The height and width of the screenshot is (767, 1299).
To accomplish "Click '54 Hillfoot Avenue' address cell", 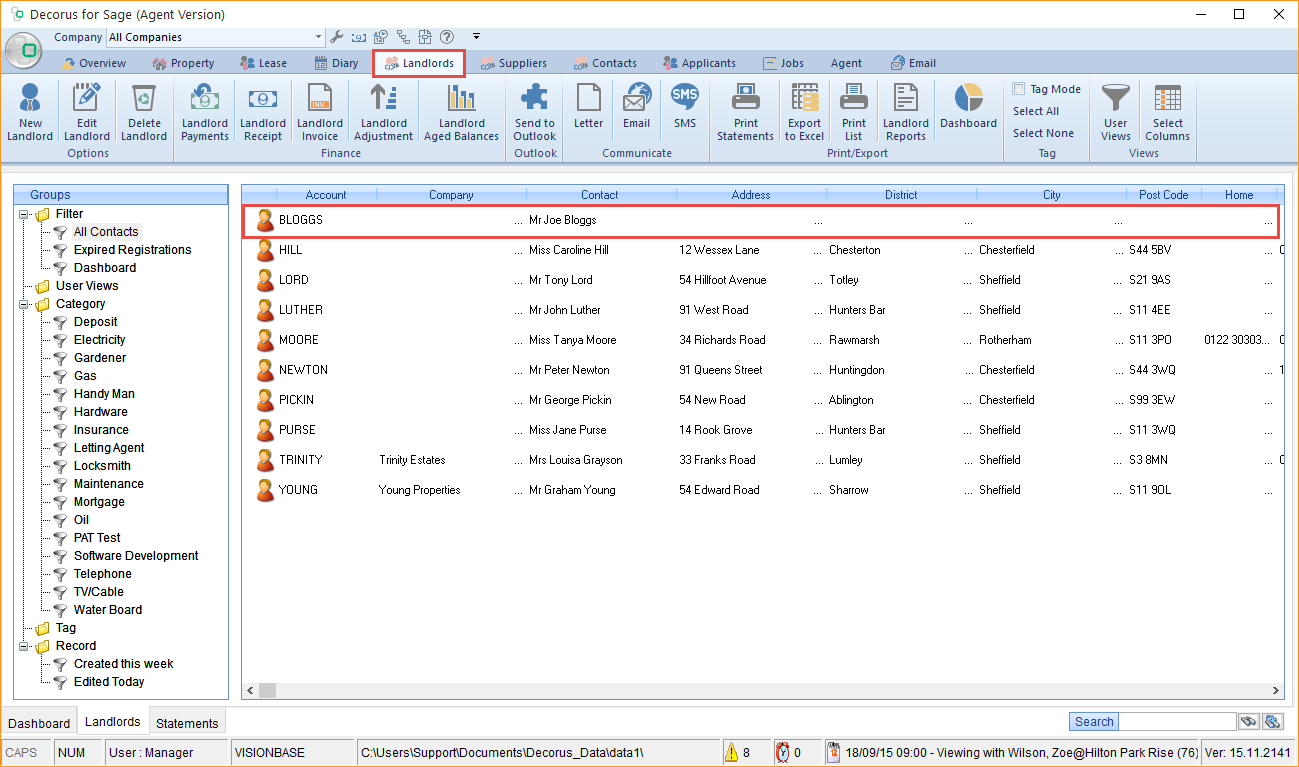I will 722,280.
